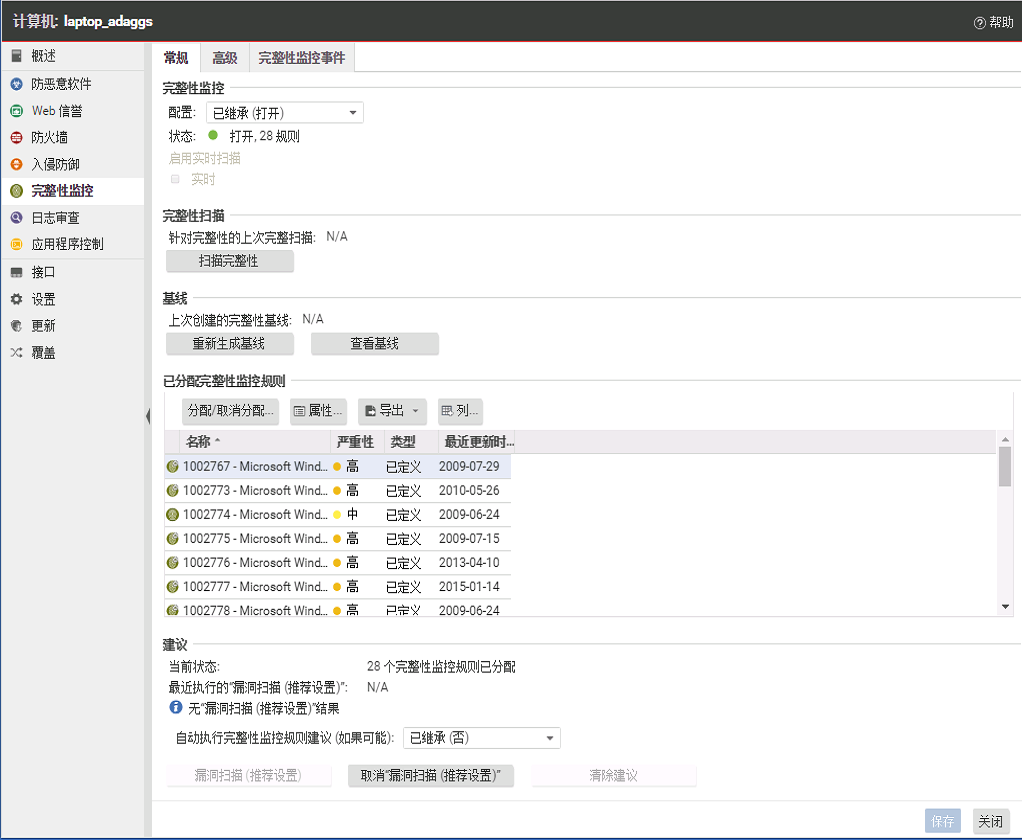Click the 防恶意软件 sidebar icon

click(x=16, y=84)
